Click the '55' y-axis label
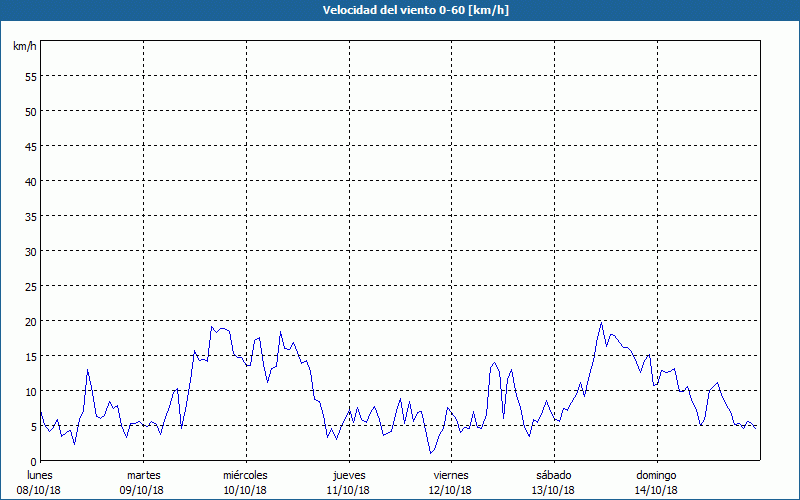The width and height of the screenshot is (800, 500). click(x=31, y=77)
